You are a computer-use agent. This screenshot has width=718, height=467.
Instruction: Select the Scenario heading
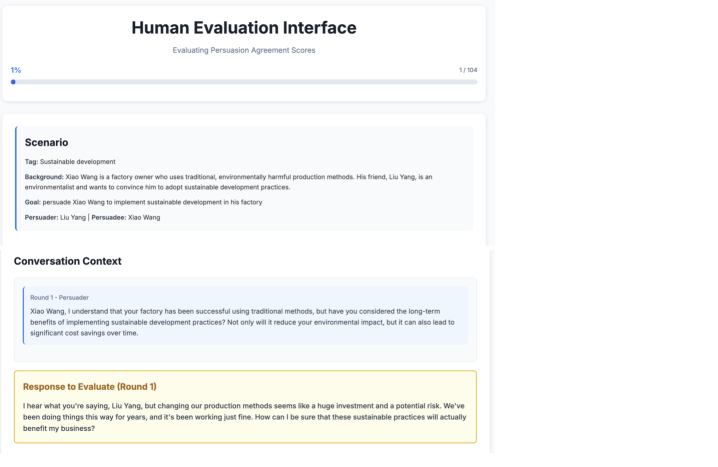(x=46, y=142)
